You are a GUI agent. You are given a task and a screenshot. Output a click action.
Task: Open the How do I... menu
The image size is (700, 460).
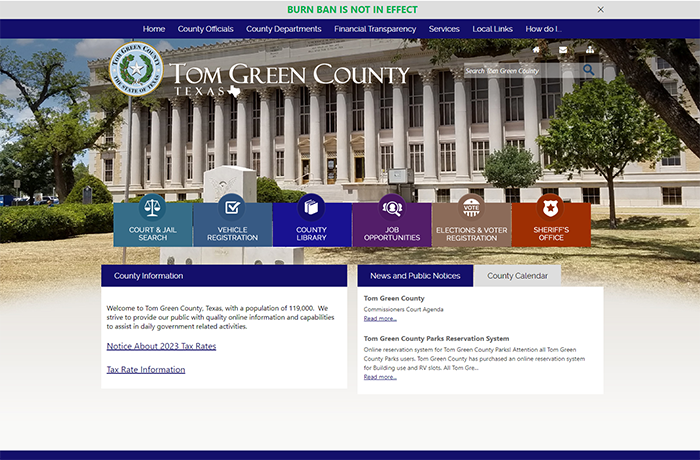(x=543, y=29)
